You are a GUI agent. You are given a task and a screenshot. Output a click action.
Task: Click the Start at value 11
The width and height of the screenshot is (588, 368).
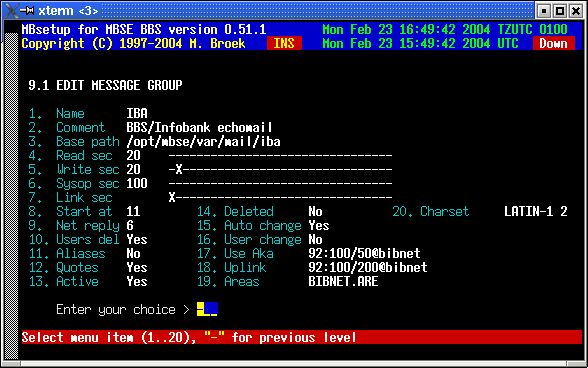[134, 212]
